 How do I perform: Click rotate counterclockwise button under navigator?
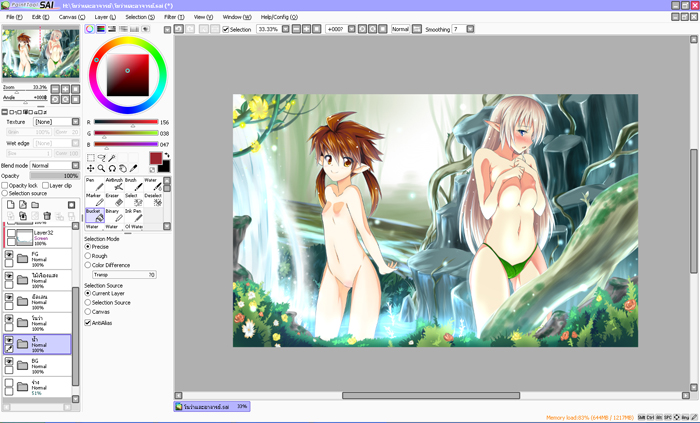click(x=55, y=99)
